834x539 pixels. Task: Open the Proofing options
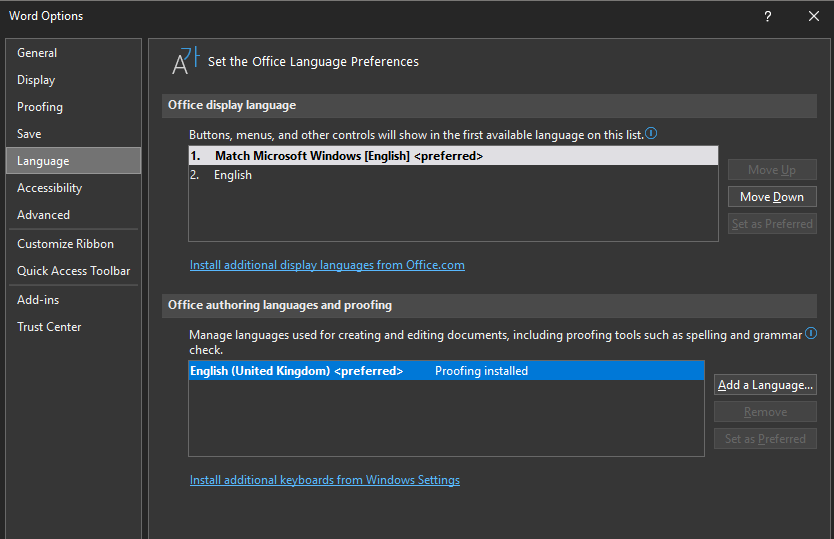coord(73,107)
